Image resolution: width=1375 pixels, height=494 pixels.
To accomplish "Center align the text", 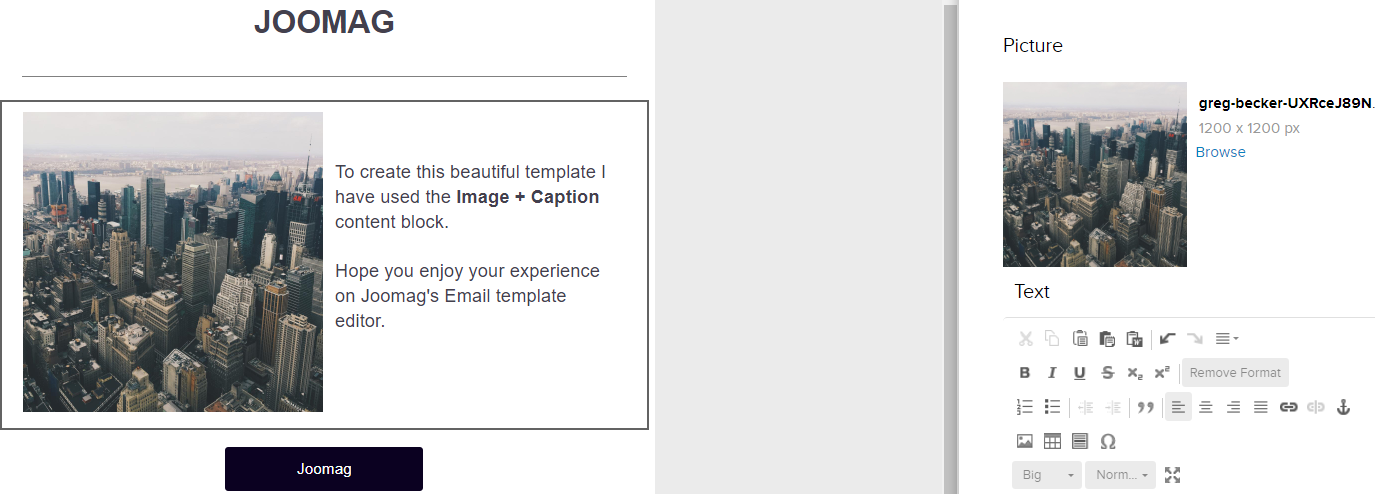I will tap(1206, 407).
